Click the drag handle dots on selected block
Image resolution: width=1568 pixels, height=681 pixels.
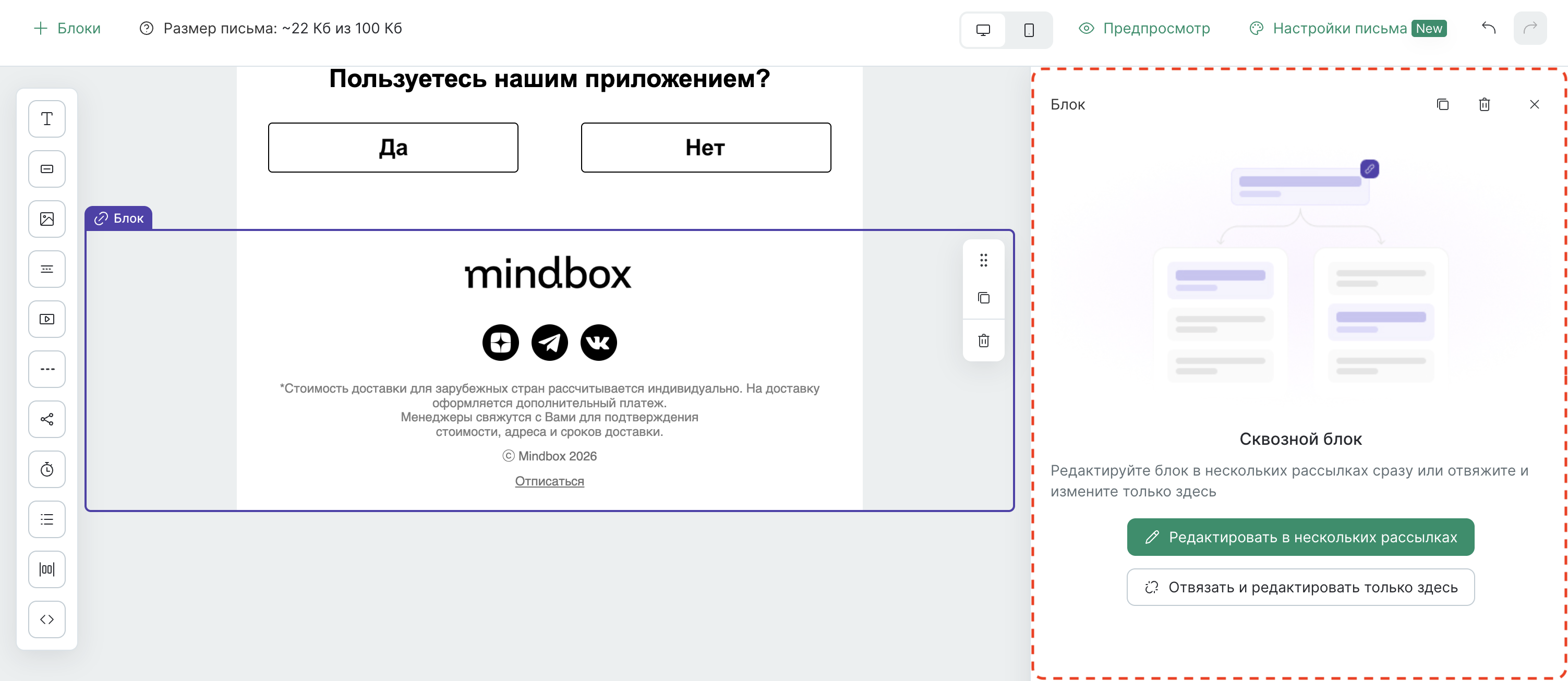(984, 261)
